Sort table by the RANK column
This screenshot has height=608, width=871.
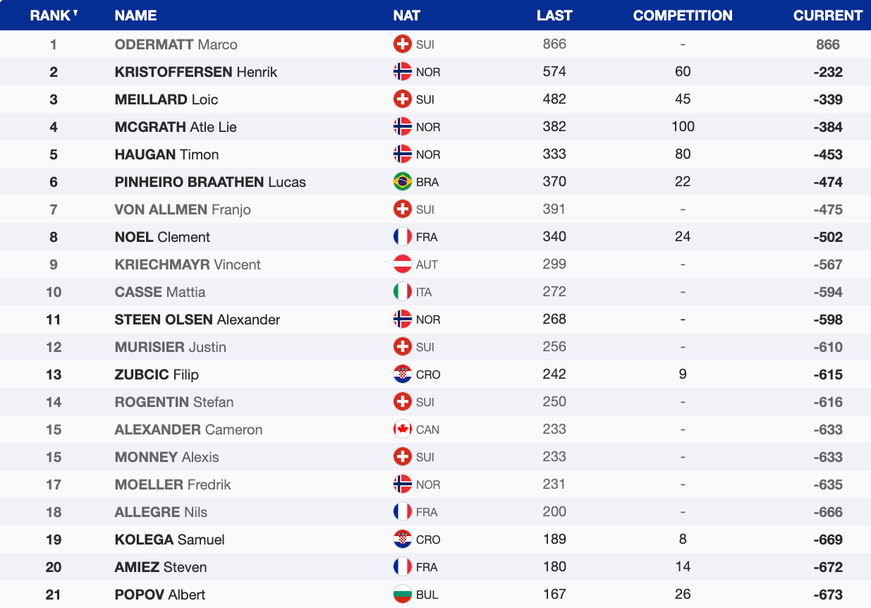pyautogui.click(x=53, y=15)
